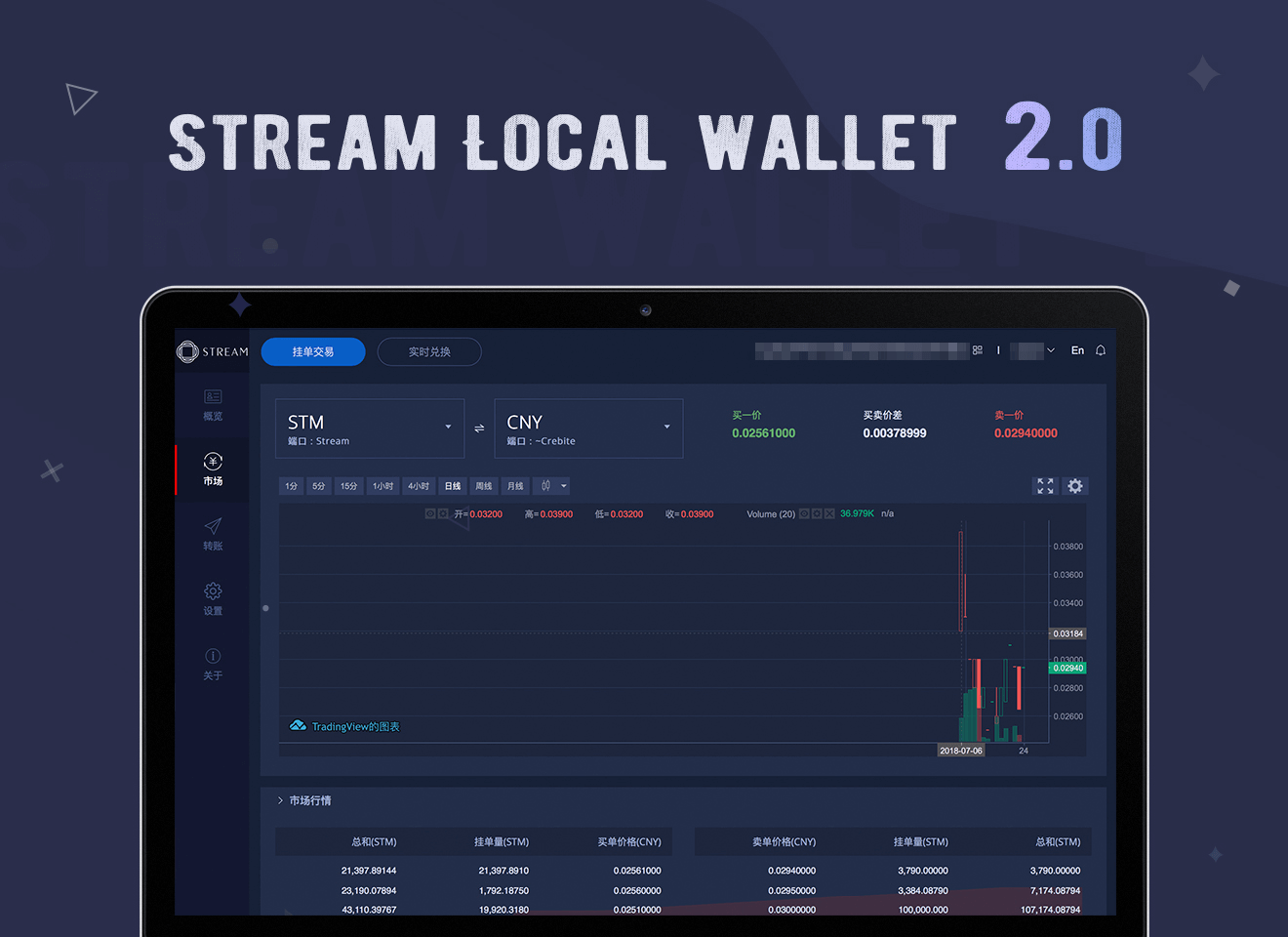The image size is (1288, 937).
Task: Click the STREAM logo
Action: coord(213,351)
